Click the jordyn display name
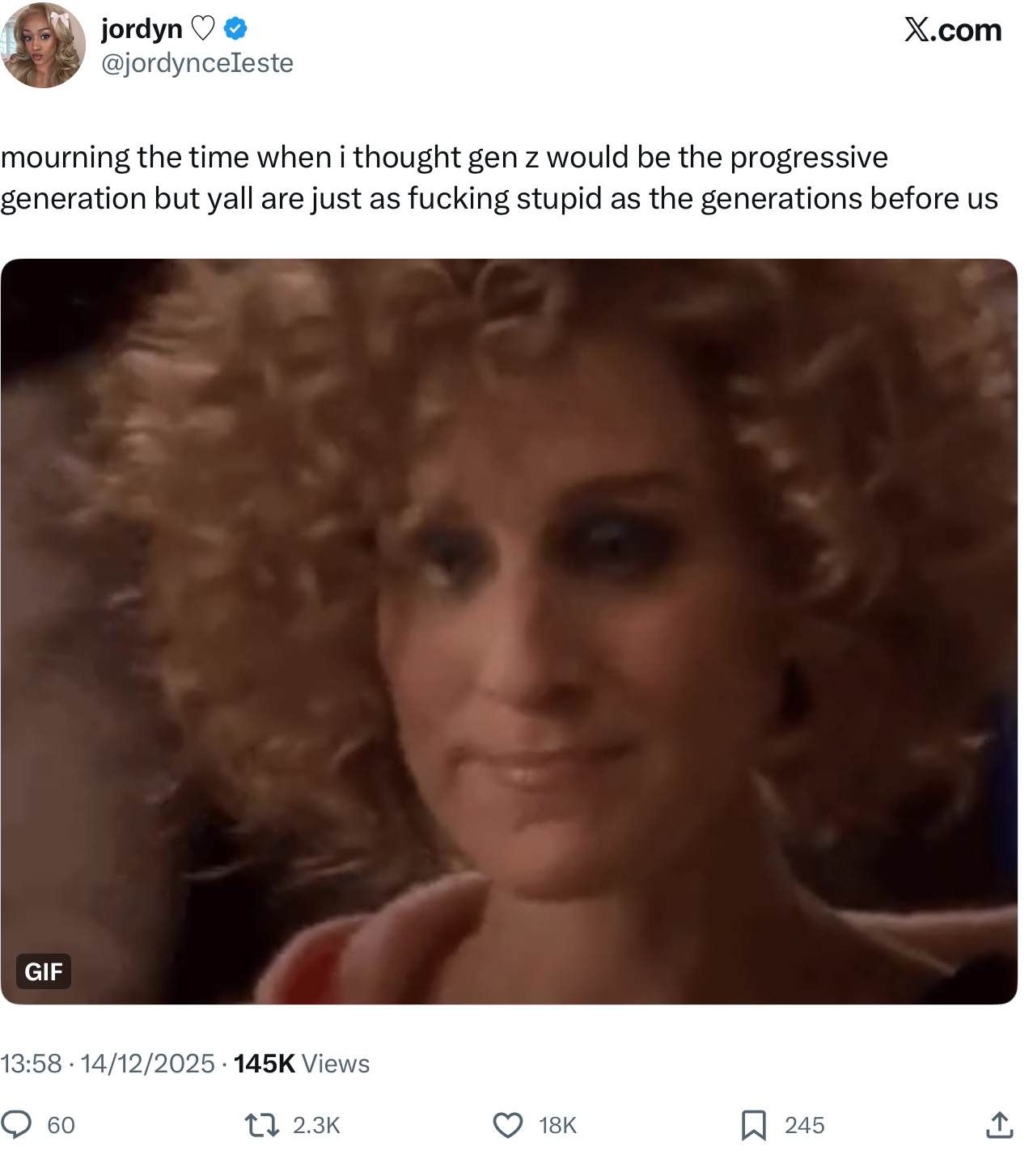1033x1176 pixels. (142, 29)
